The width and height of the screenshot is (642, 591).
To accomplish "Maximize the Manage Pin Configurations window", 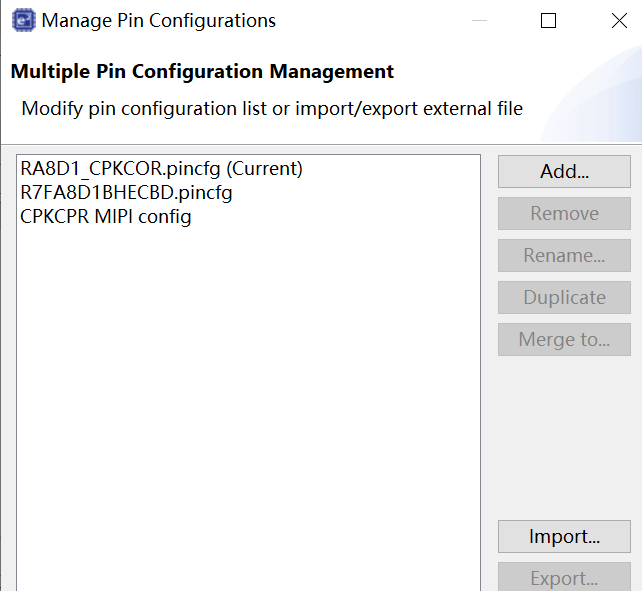I will coord(548,20).
